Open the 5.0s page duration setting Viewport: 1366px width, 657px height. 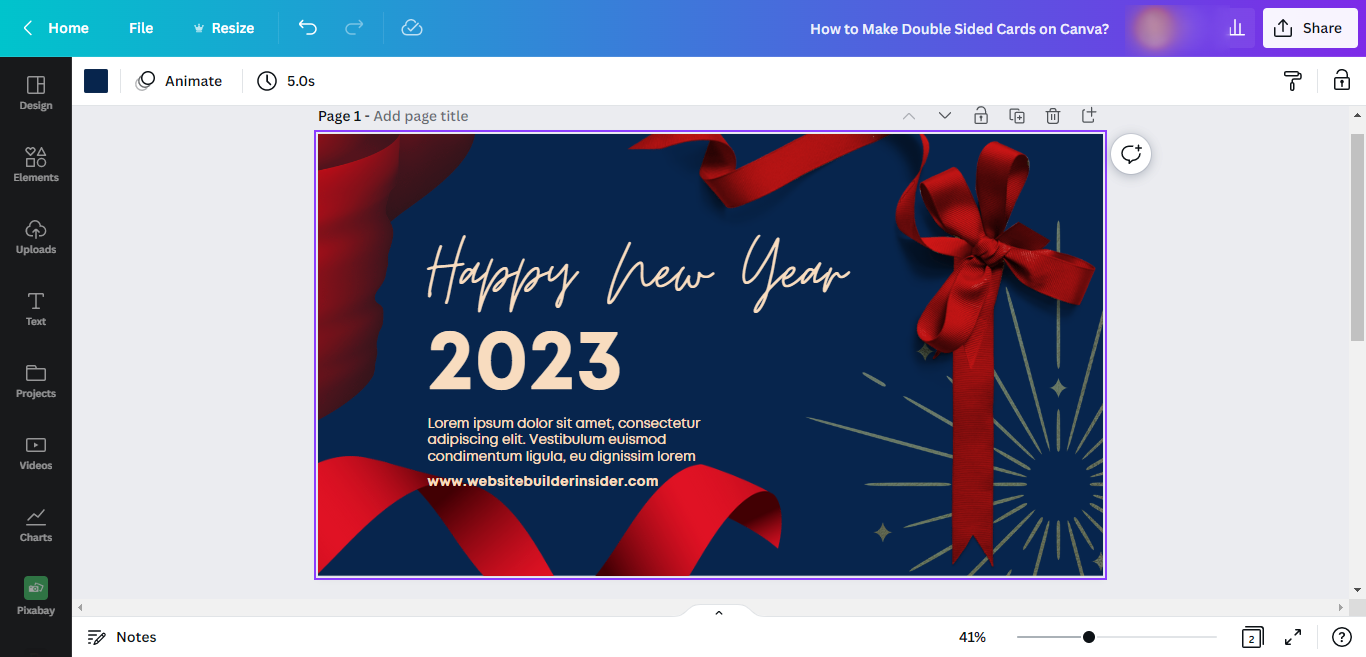click(x=286, y=81)
